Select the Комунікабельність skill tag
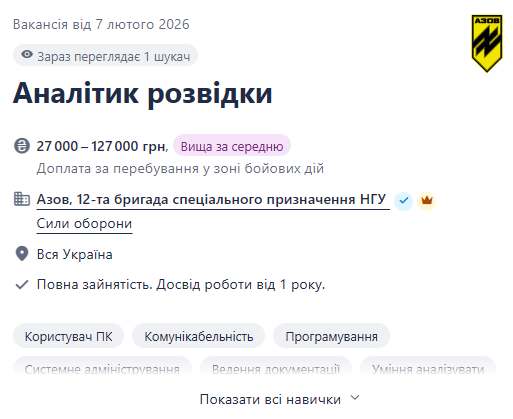This screenshot has height=419, width=513. coord(198,336)
